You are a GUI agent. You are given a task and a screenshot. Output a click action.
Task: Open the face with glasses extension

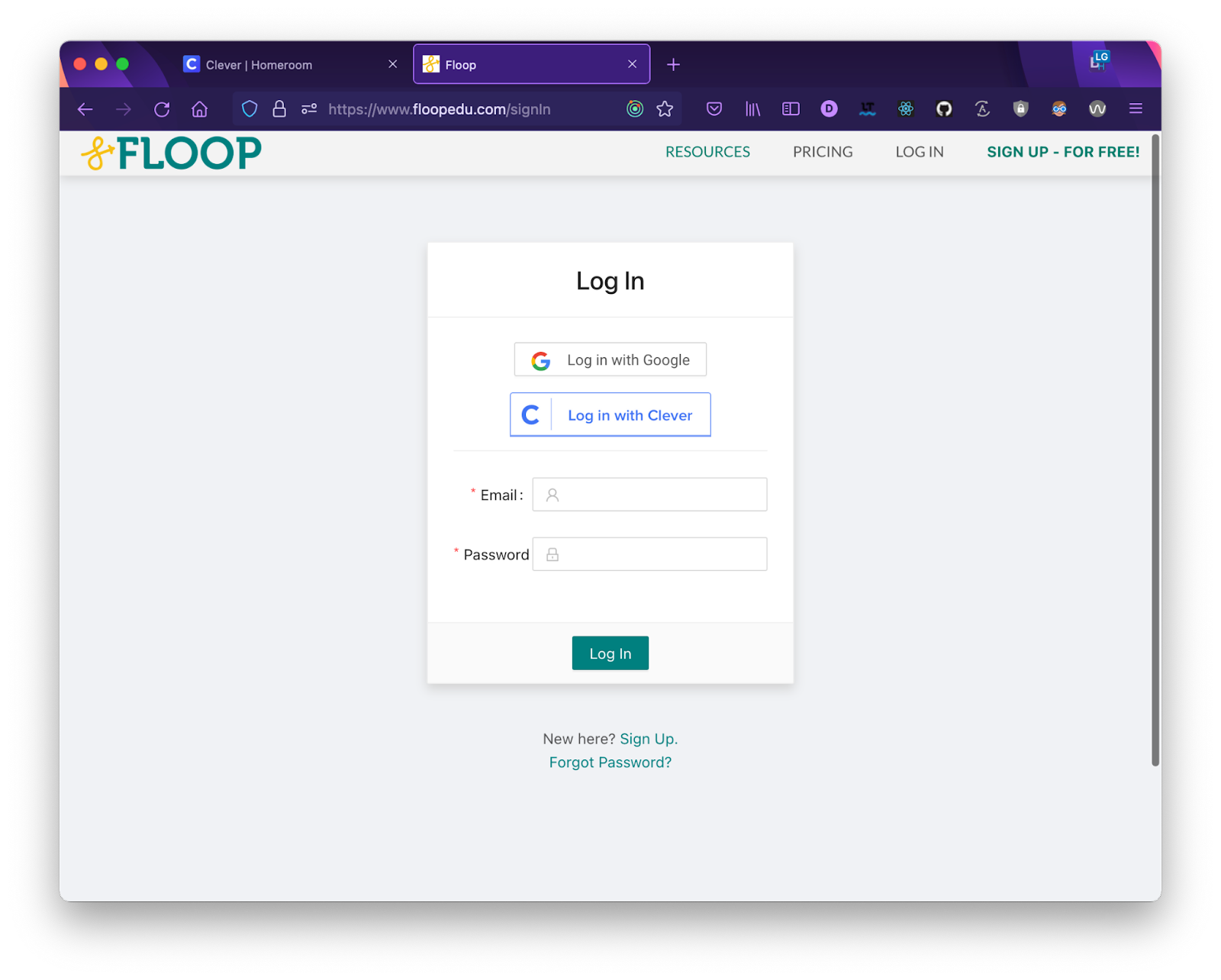1059,109
